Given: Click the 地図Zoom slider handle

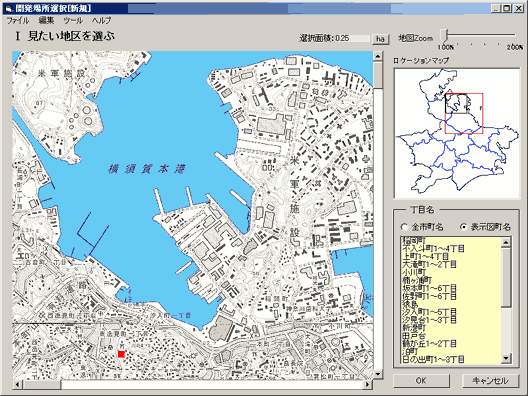Looking at the screenshot, I should click(x=446, y=35).
